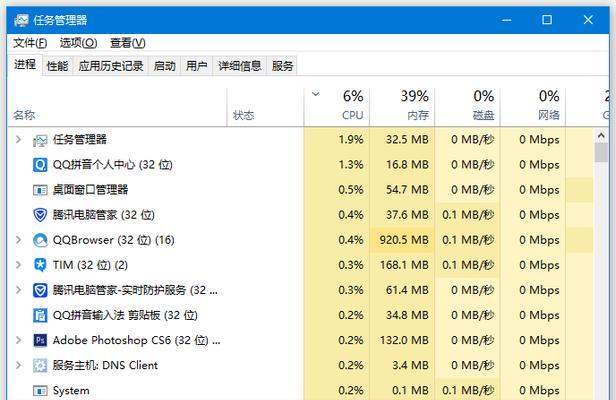
Task: Sort processes by 内存 column header
Action: [402, 106]
